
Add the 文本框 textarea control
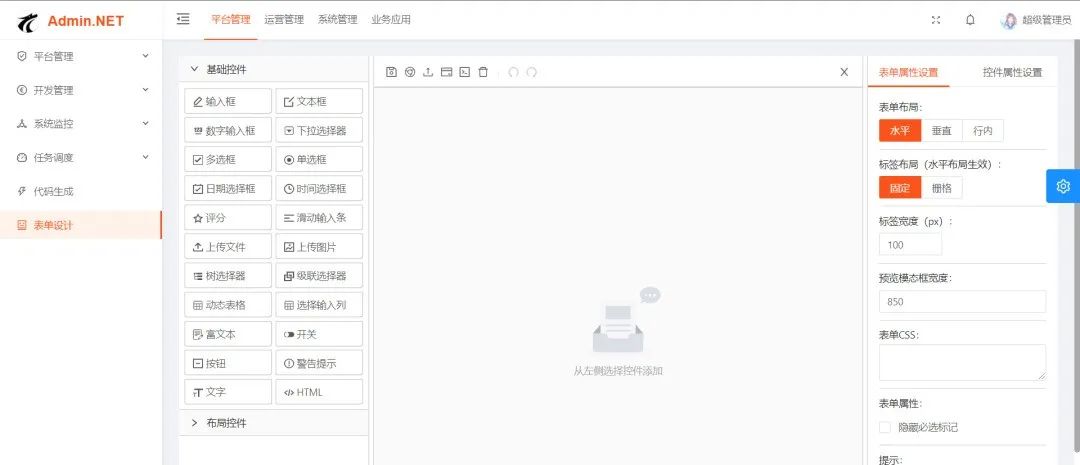click(x=319, y=101)
